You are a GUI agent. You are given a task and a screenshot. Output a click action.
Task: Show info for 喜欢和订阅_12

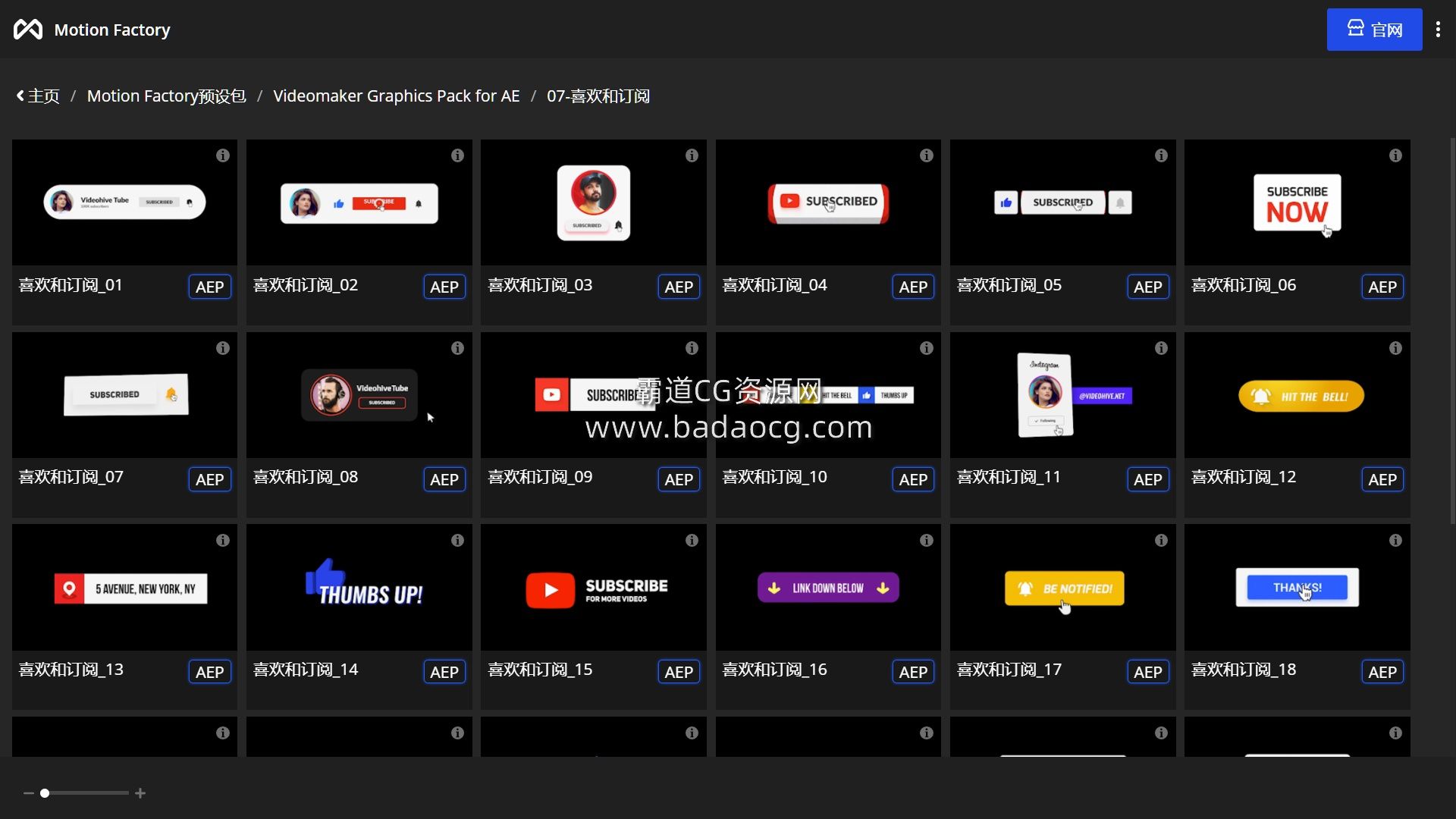1395,348
